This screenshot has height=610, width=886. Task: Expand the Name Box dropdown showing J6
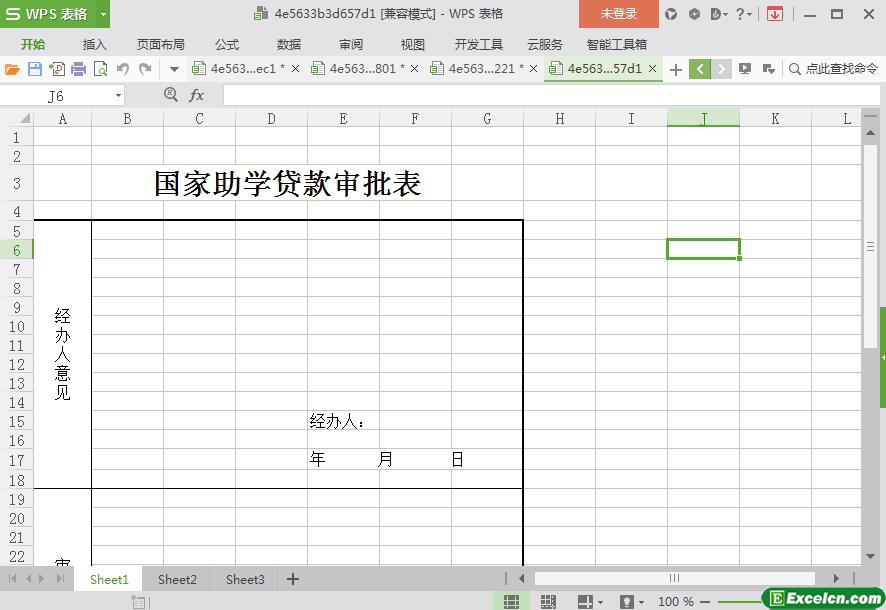coord(118,96)
